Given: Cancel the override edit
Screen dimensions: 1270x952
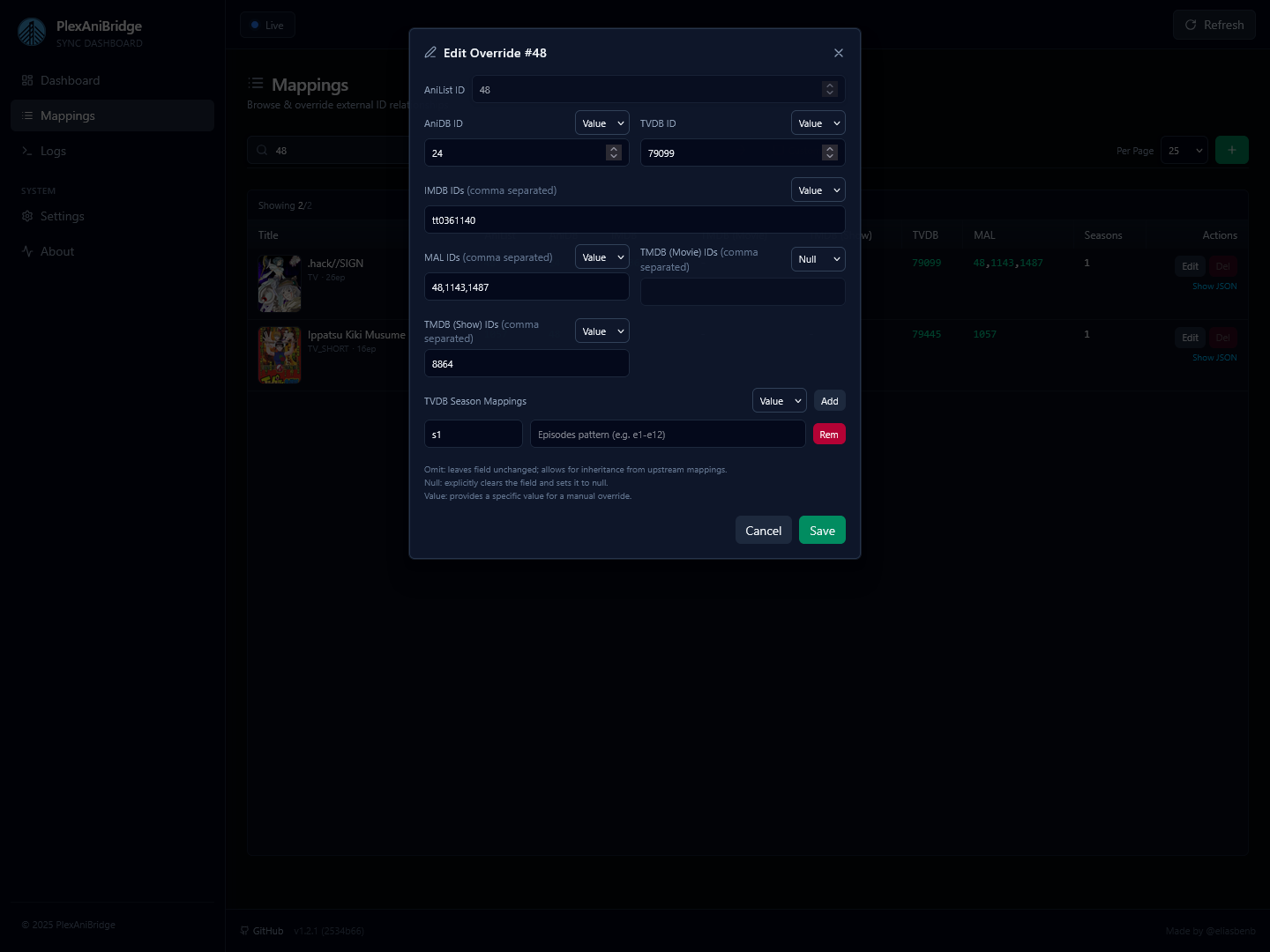Looking at the screenshot, I should pyautogui.click(x=763, y=530).
